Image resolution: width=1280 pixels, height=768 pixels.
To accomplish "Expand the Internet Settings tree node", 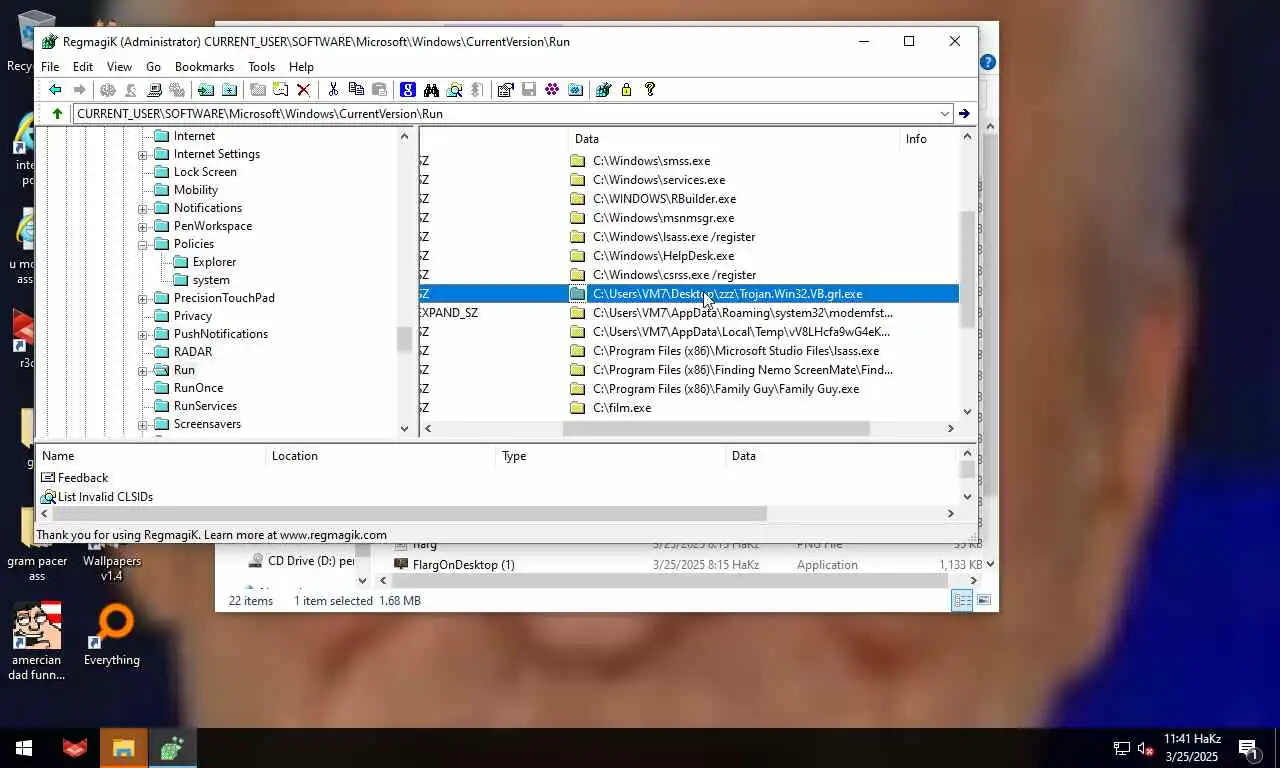I will click(x=142, y=154).
